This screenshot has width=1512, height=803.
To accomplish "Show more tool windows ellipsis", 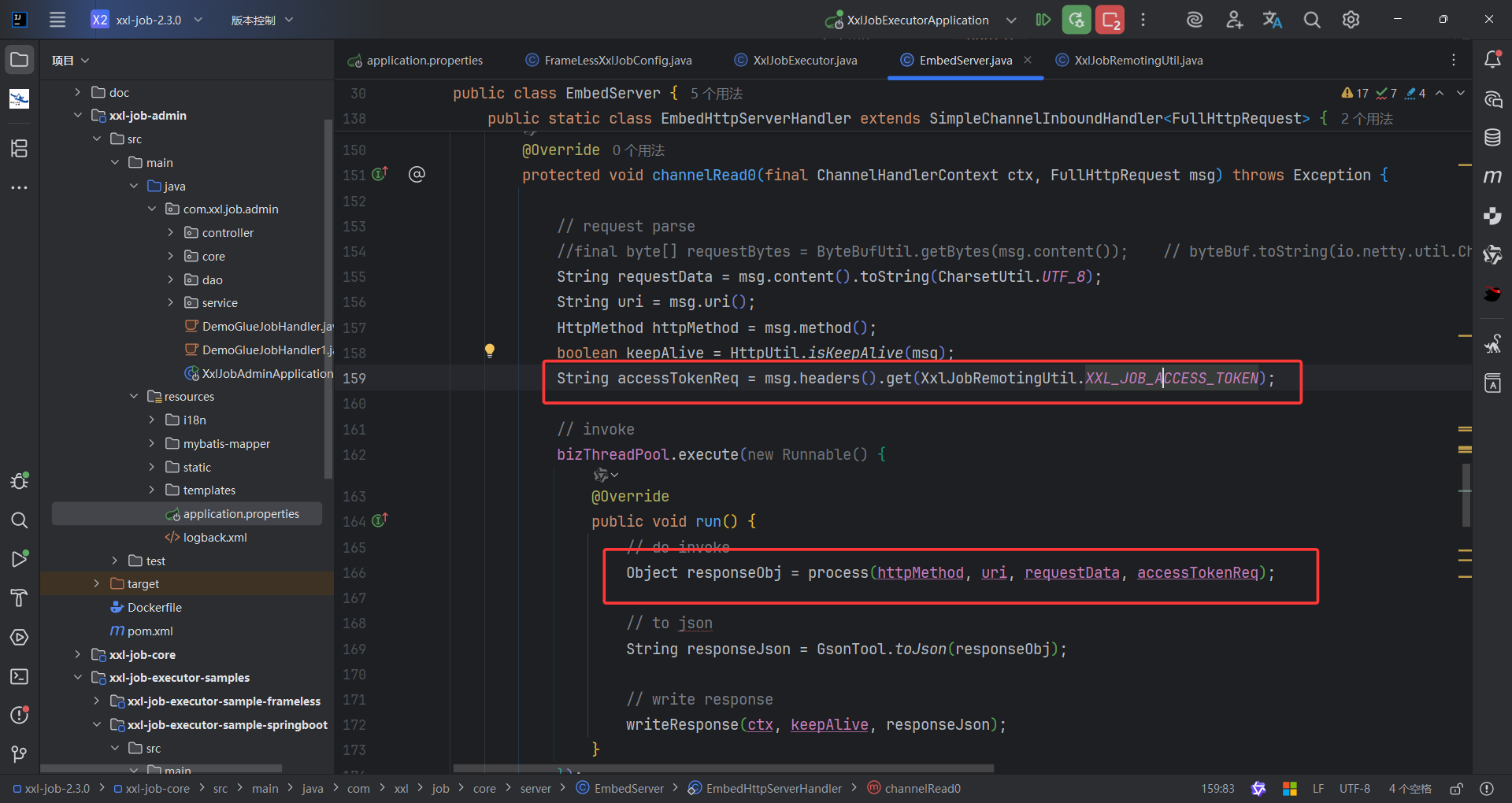I will click(20, 187).
